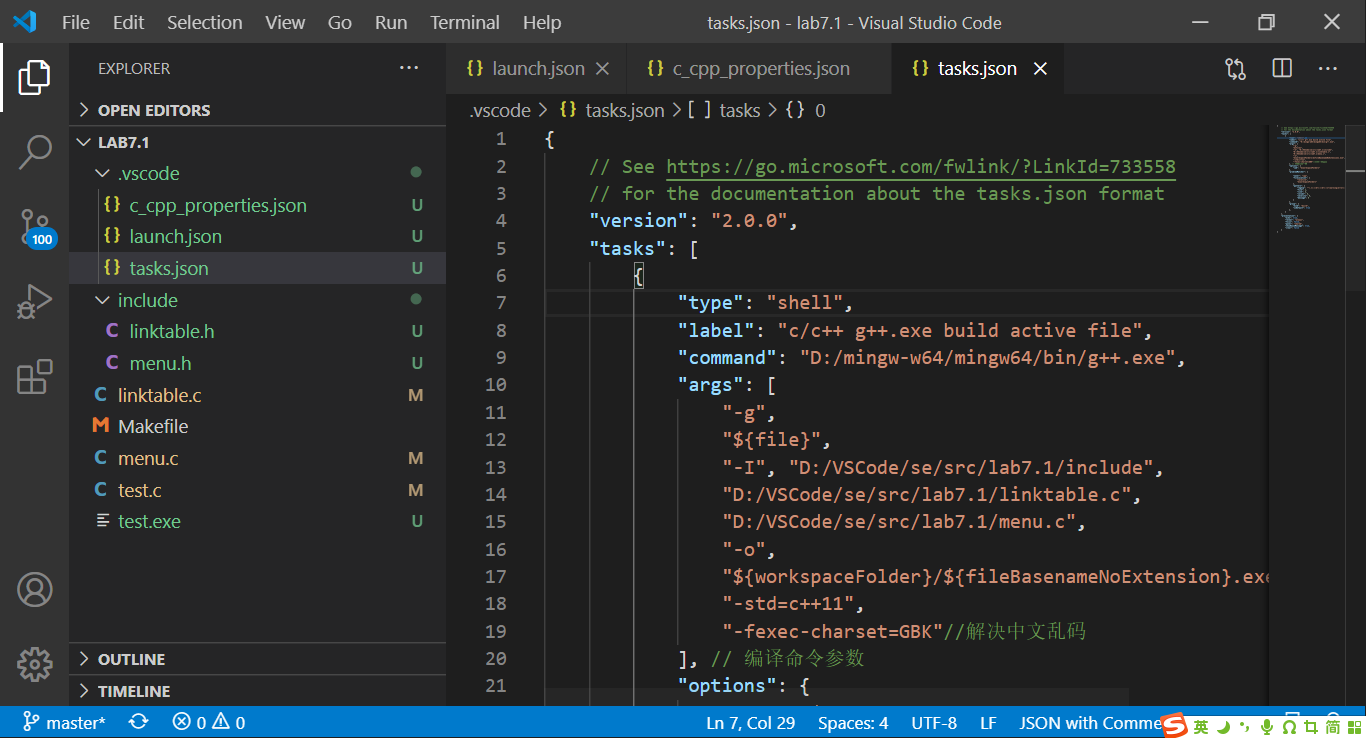Click Ln 7, Col 29 cursor position
Viewport: 1366px width, 738px height.
coord(751,722)
